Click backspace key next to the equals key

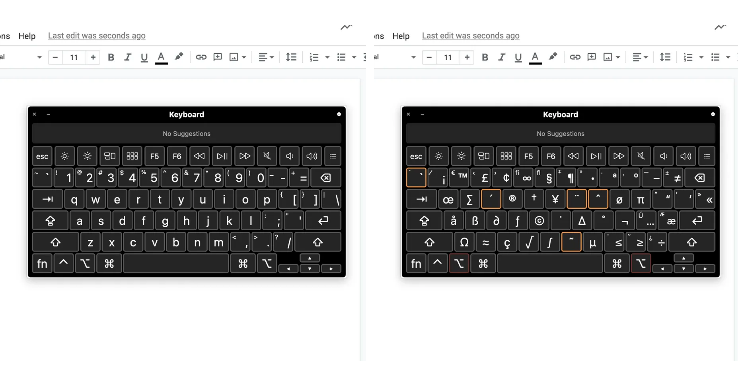click(x=325, y=178)
